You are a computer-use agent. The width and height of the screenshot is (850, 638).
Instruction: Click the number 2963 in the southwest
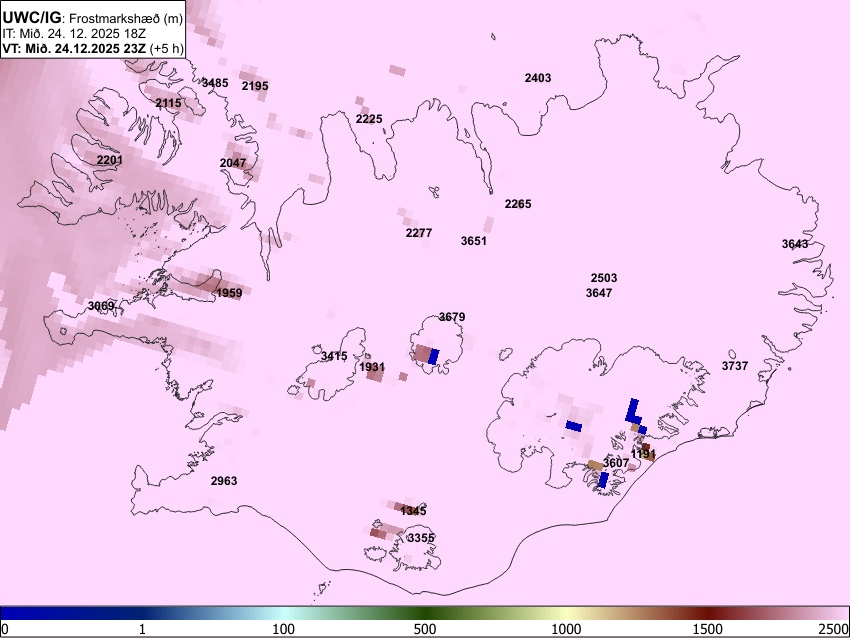click(x=224, y=481)
